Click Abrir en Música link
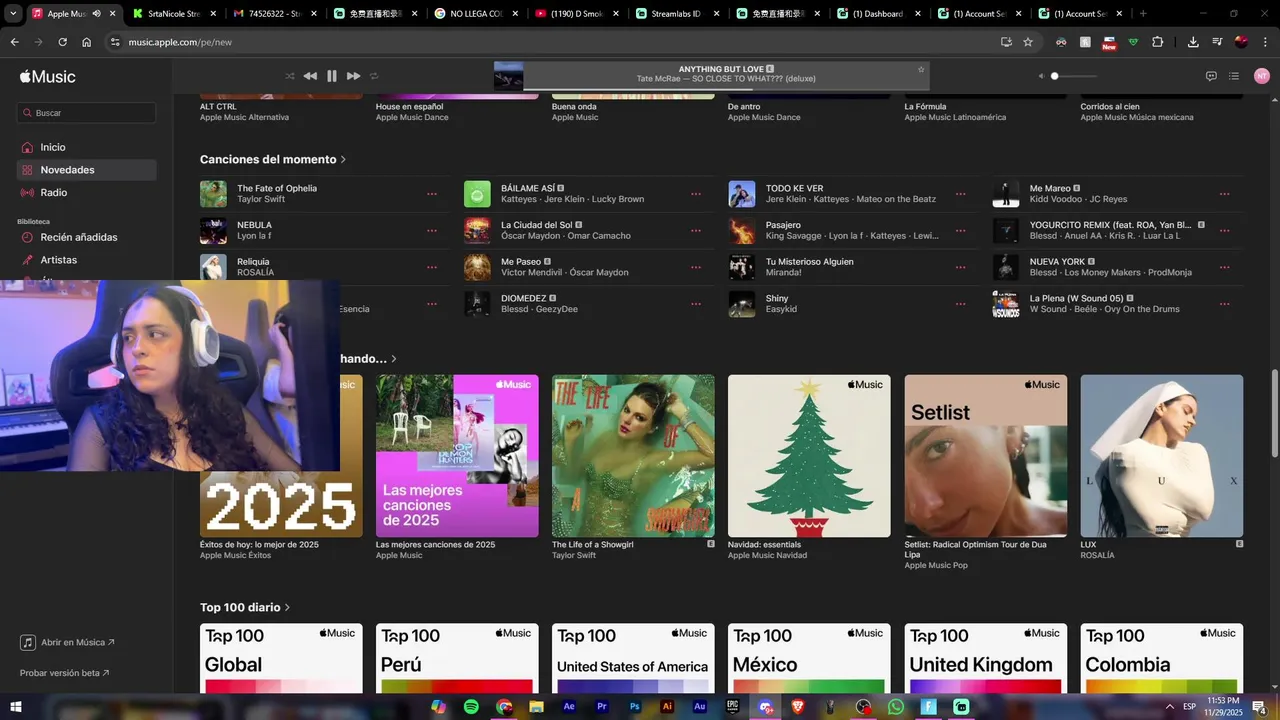1280x720 pixels. (67, 642)
